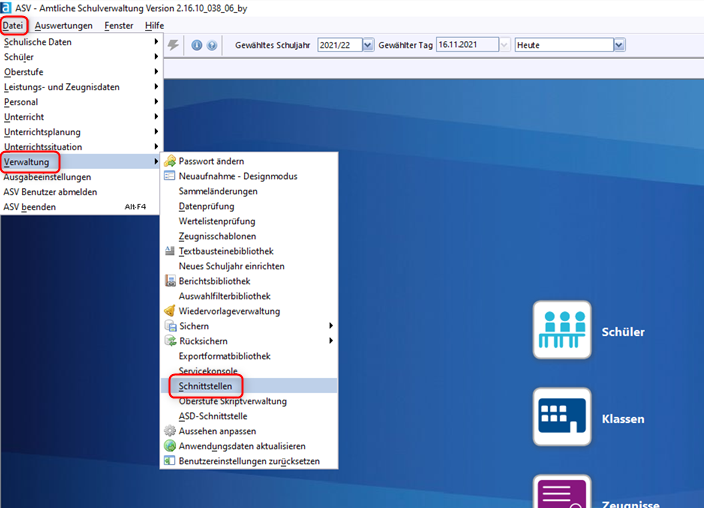Choose Datenprüfung from the submenu
The image size is (704, 508).
[249, 206]
